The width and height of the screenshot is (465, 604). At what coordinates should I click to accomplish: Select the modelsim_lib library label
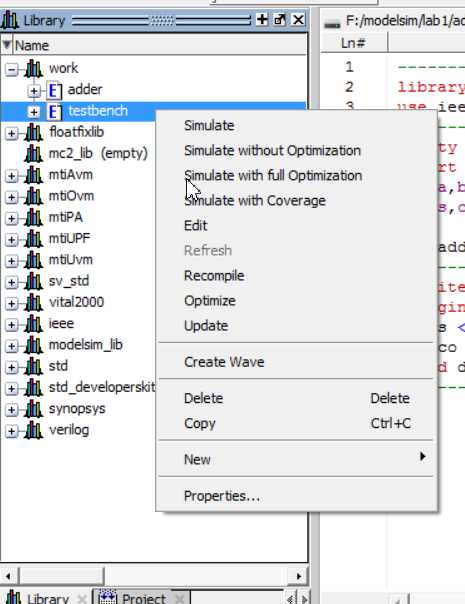(86, 345)
